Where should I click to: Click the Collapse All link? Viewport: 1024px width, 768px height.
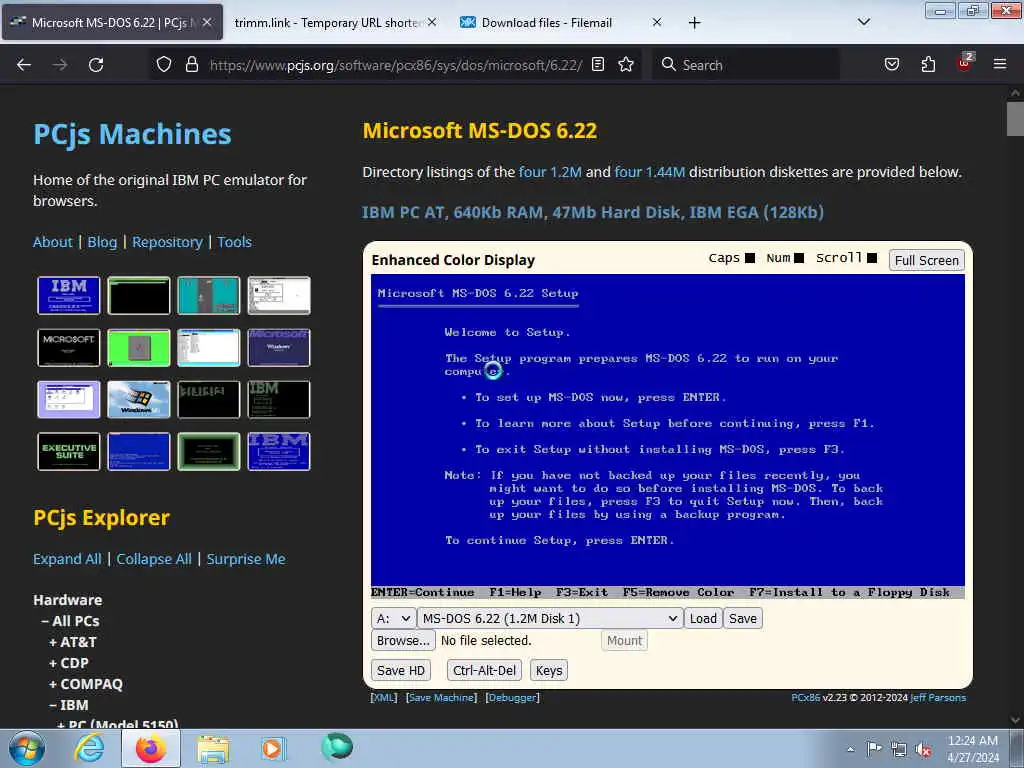point(154,559)
